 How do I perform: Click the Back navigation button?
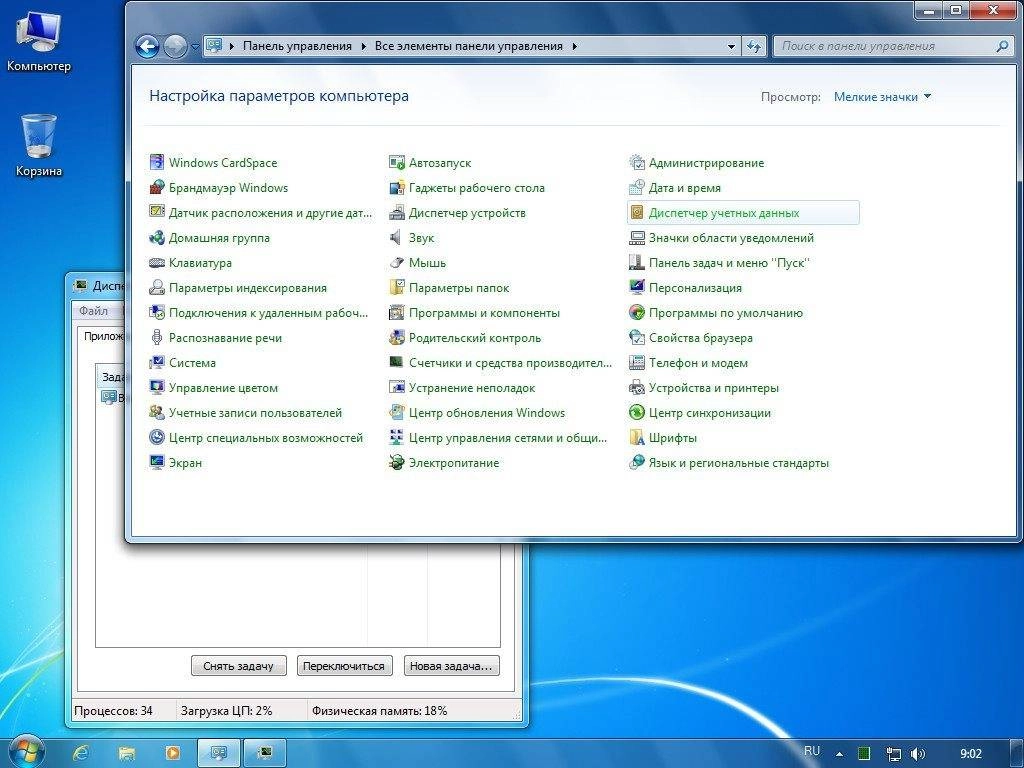(148, 46)
